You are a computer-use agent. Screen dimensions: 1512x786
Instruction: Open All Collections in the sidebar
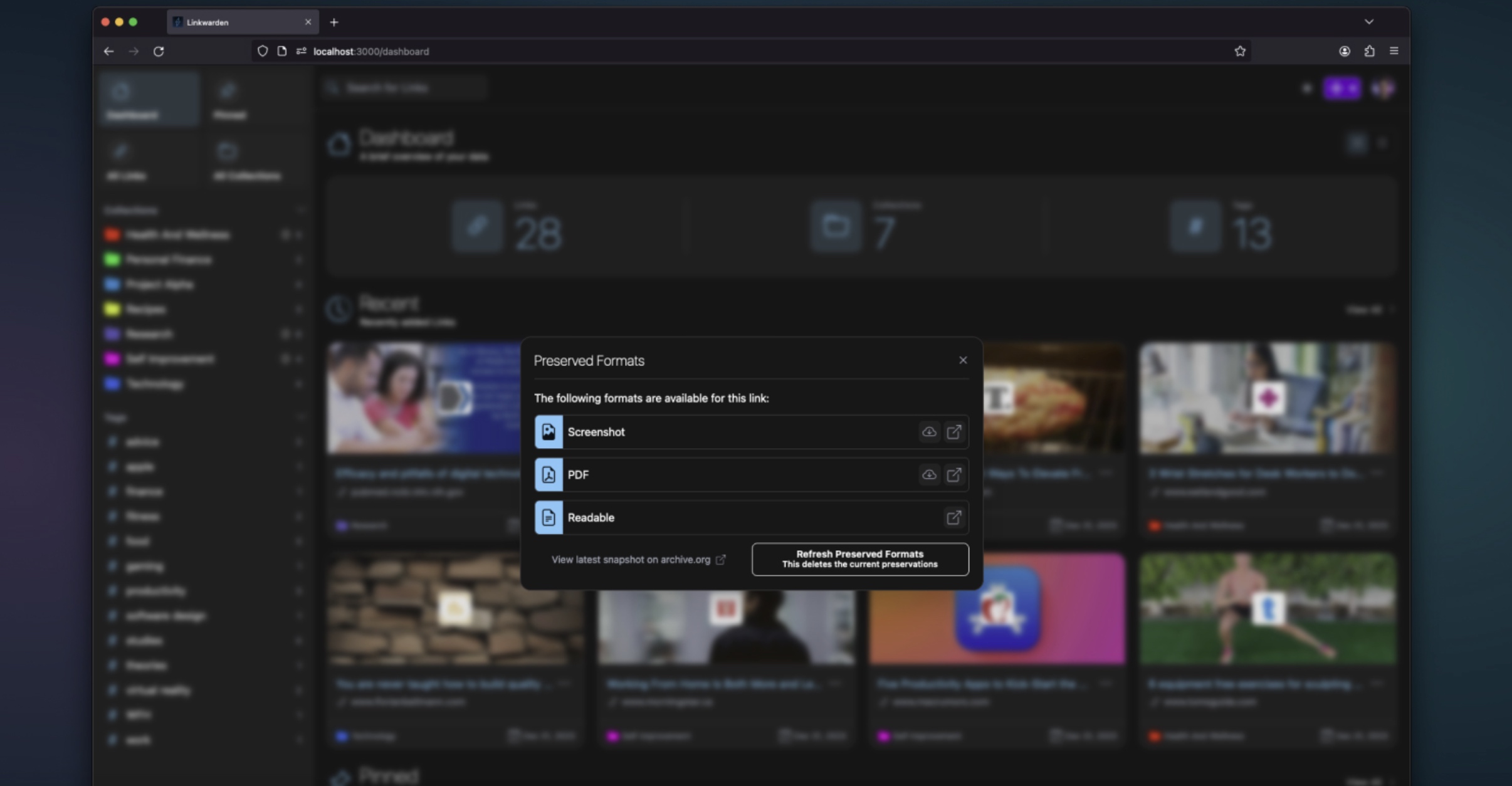point(256,160)
